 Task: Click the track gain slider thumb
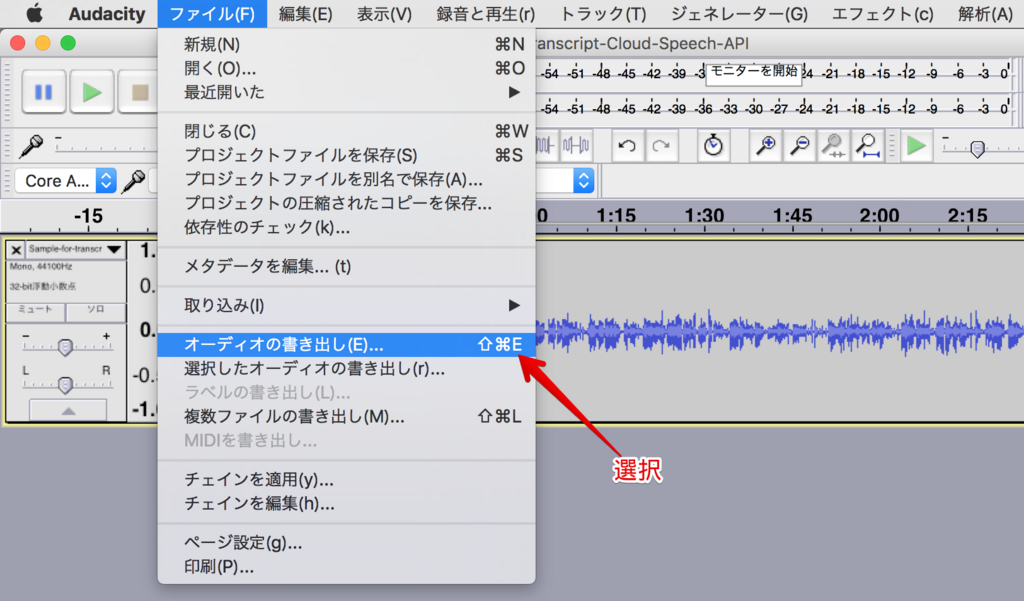(65, 347)
